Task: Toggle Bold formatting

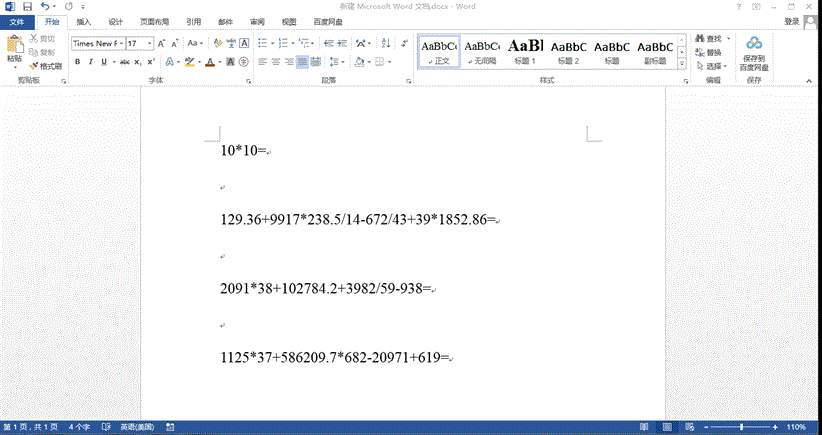Action: tap(77, 62)
